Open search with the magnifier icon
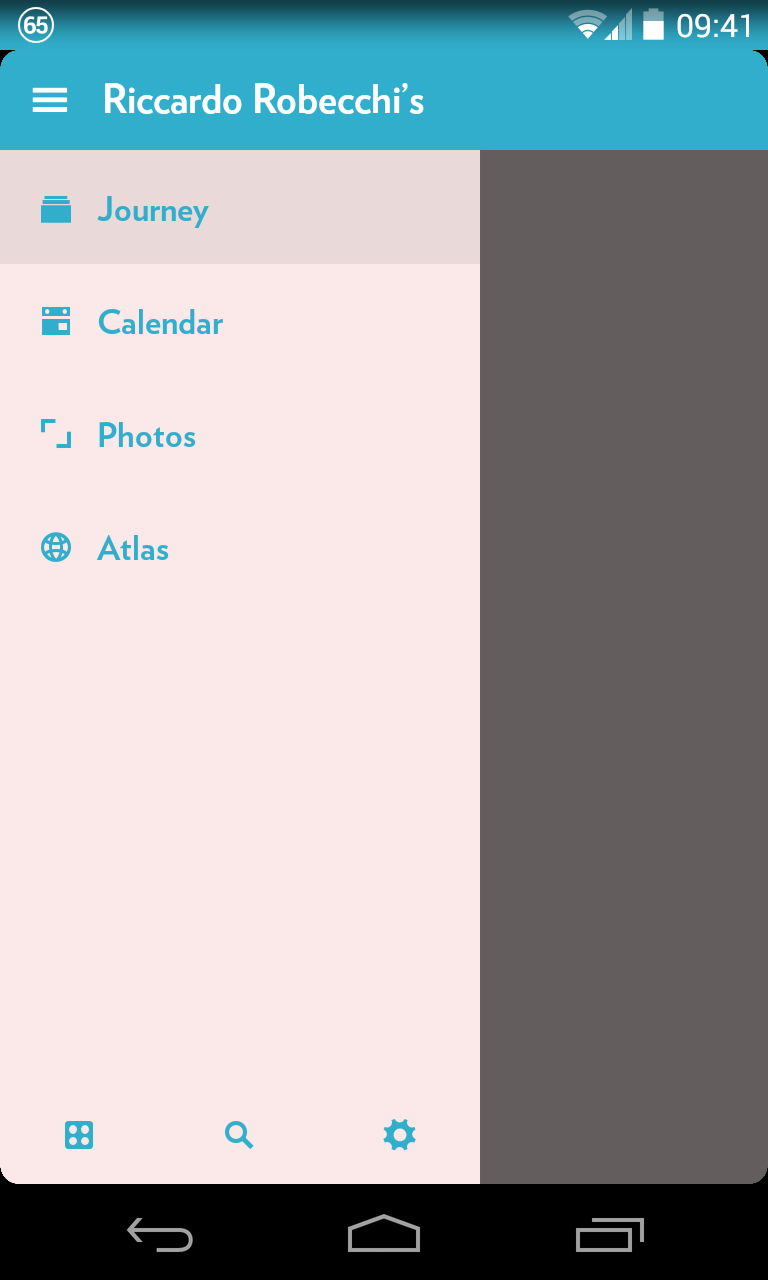 (239, 1135)
